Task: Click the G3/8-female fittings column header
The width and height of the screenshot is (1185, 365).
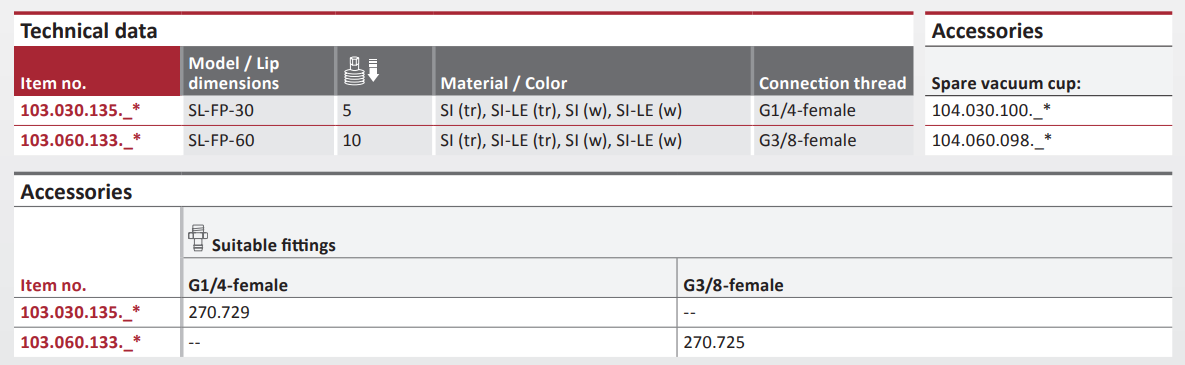Action: [732, 286]
